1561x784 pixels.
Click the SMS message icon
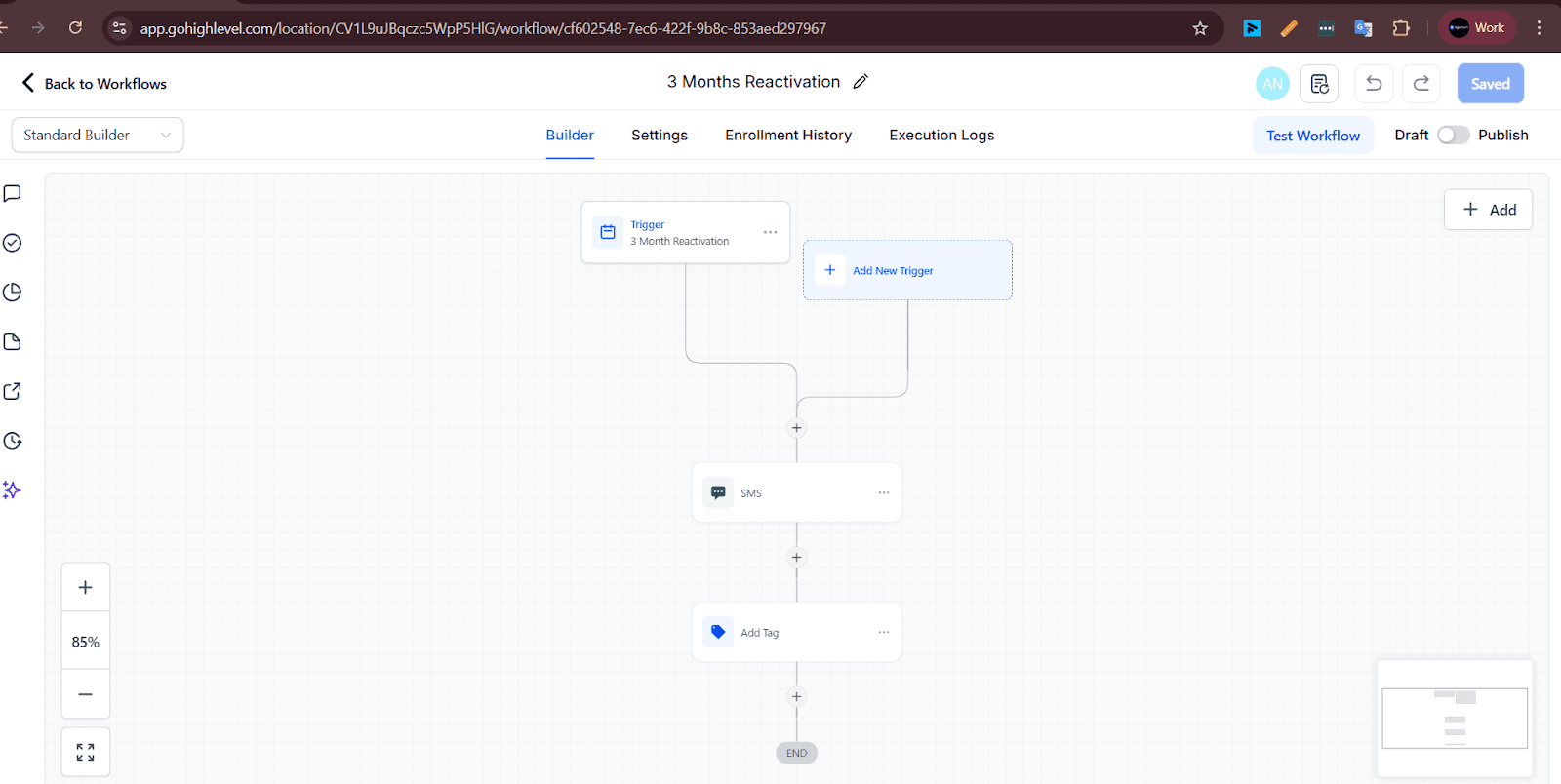point(718,492)
